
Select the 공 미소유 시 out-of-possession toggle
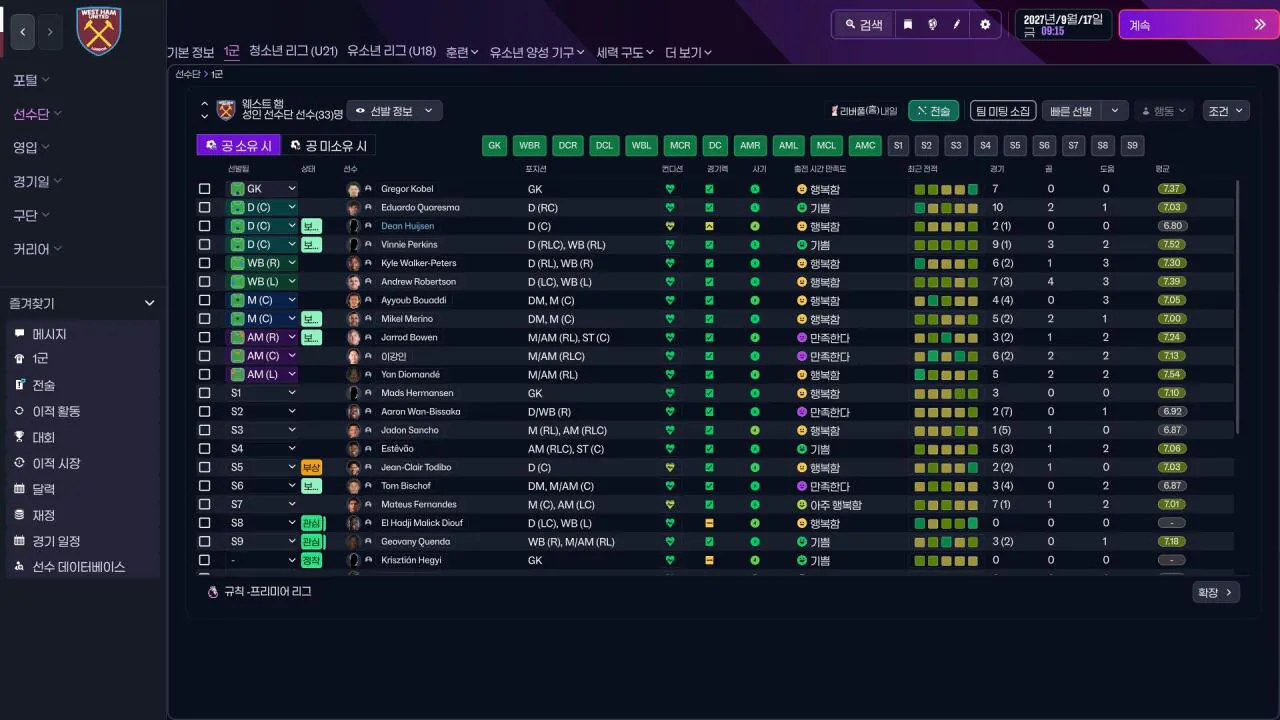click(328, 146)
